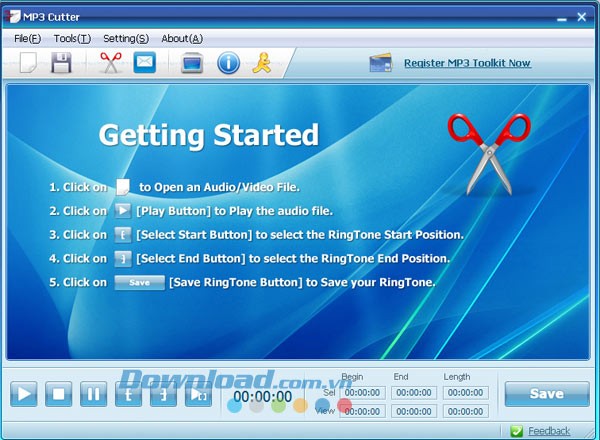Open the monitor screen icon in toolbar

coord(192,63)
